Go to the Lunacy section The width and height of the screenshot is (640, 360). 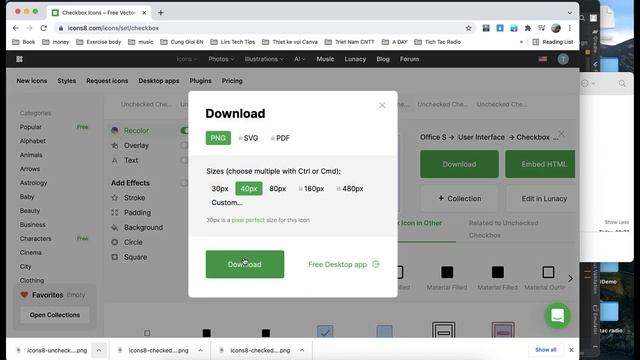[x=355, y=59]
